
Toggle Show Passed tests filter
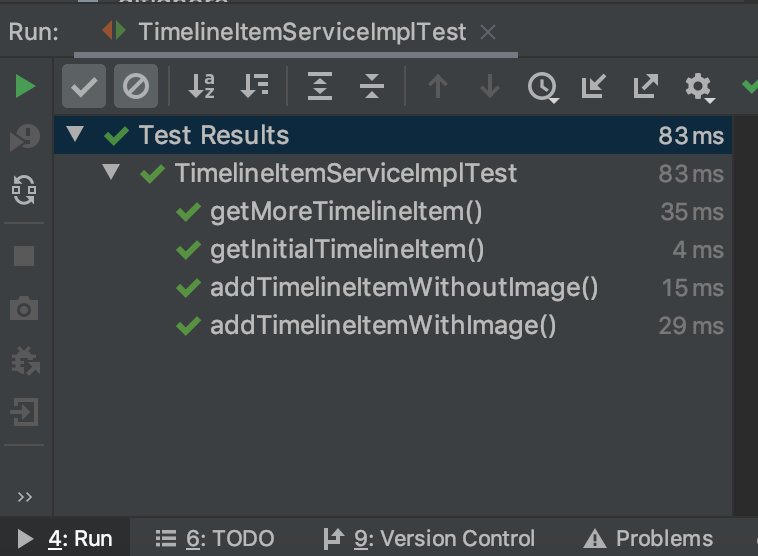[x=84, y=87]
